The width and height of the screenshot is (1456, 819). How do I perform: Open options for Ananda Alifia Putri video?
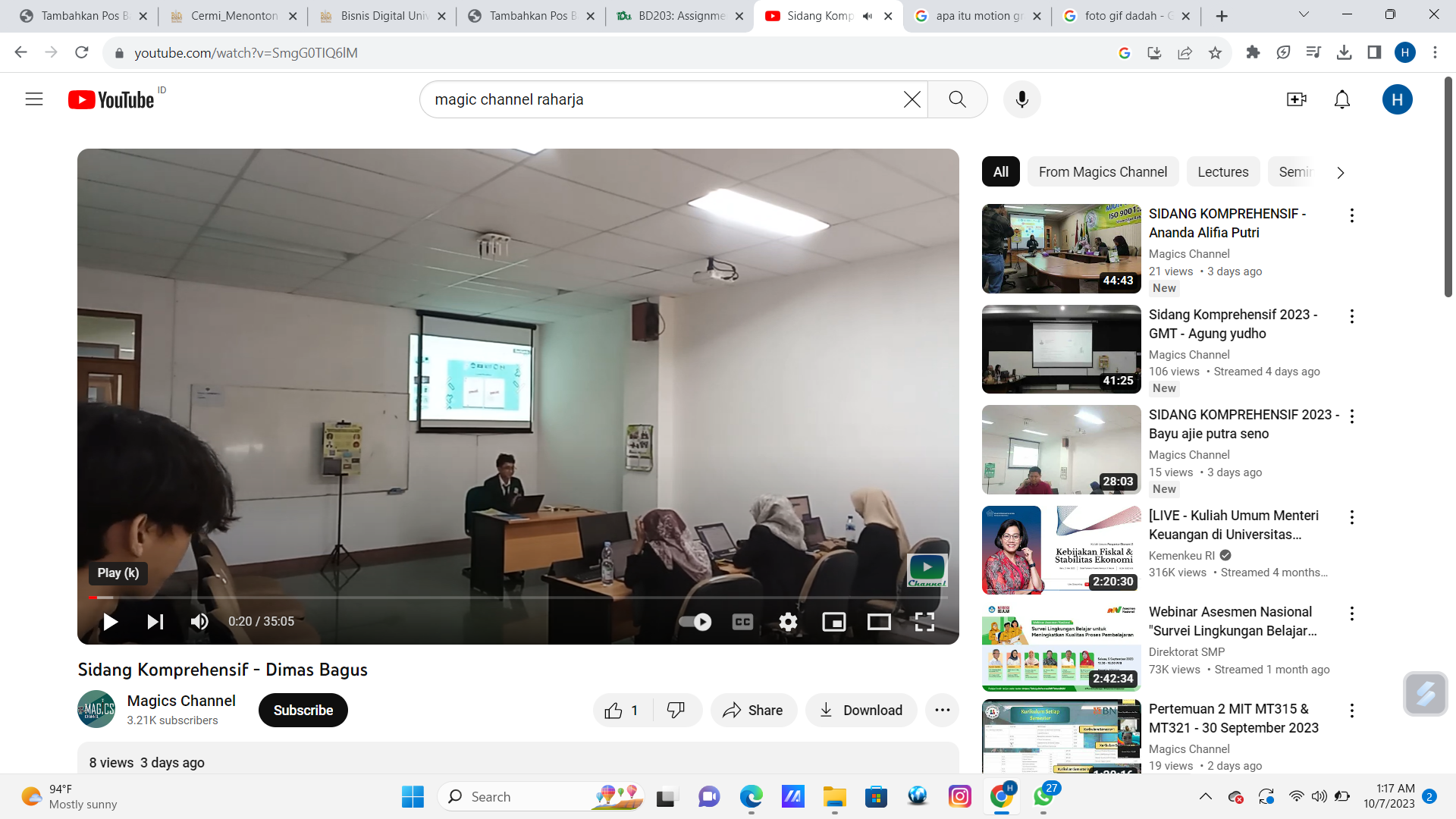point(1351,215)
